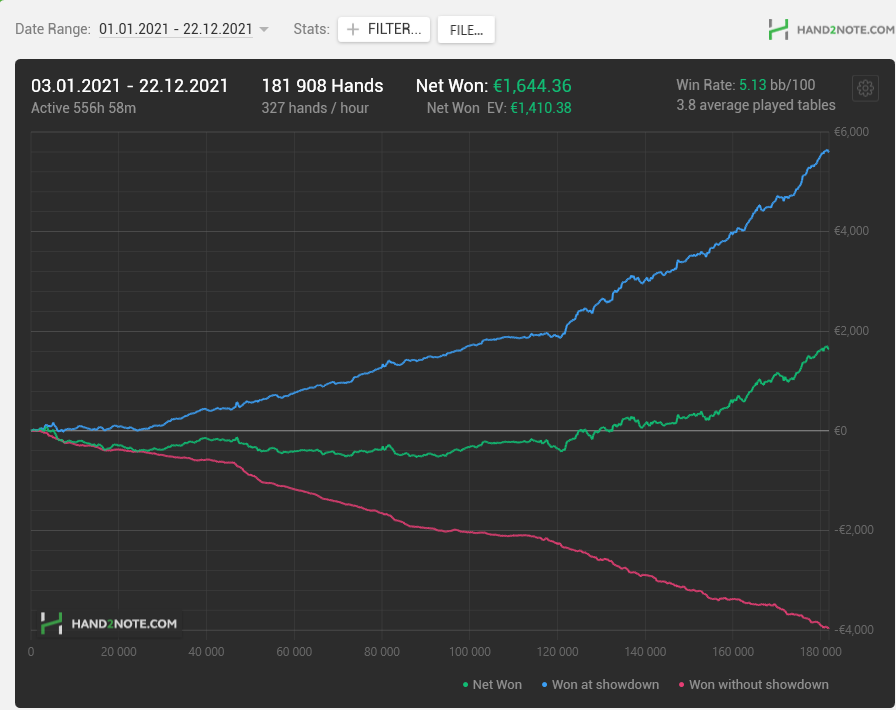Click the 60 000 x-axis label
The image size is (896, 710).
[294, 652]
